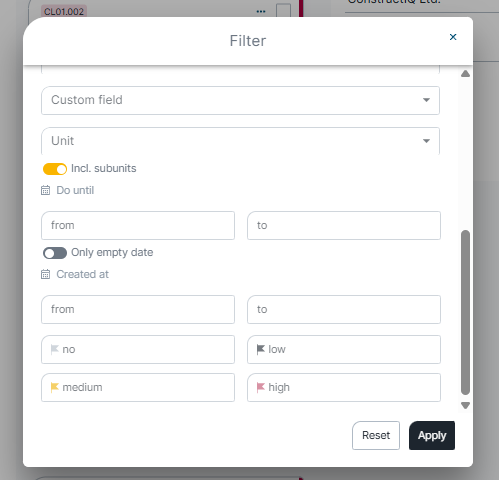The image size is (499, 480).
Task: Click the Created at 'to' date field
Action: [344, 309]
